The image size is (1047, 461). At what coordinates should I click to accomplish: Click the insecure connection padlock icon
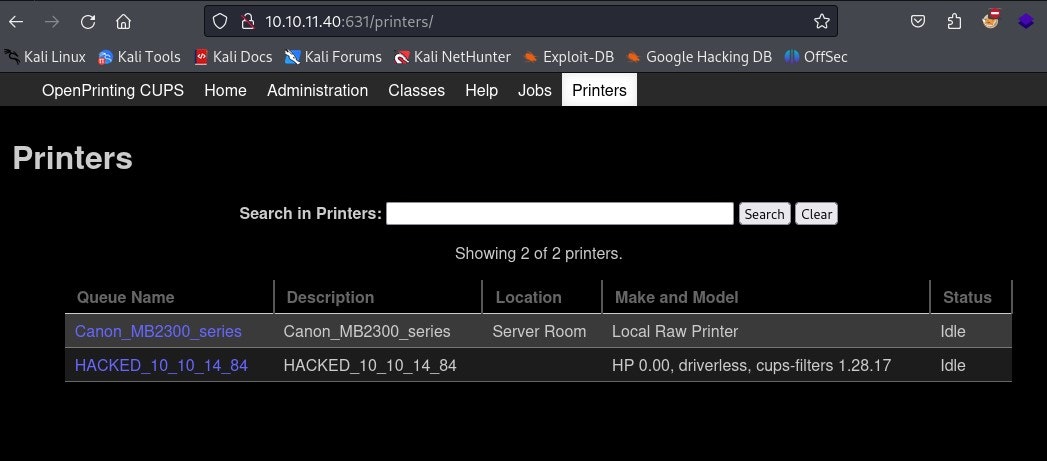pyautogui.click(x=248, y=21)
